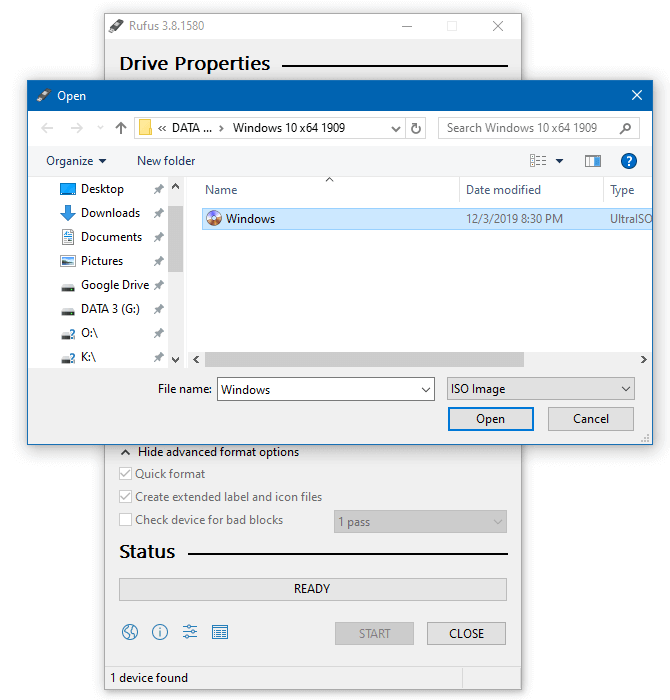
Task: Open the ISO Image file type dropdown
Action: tap(540, 389)
